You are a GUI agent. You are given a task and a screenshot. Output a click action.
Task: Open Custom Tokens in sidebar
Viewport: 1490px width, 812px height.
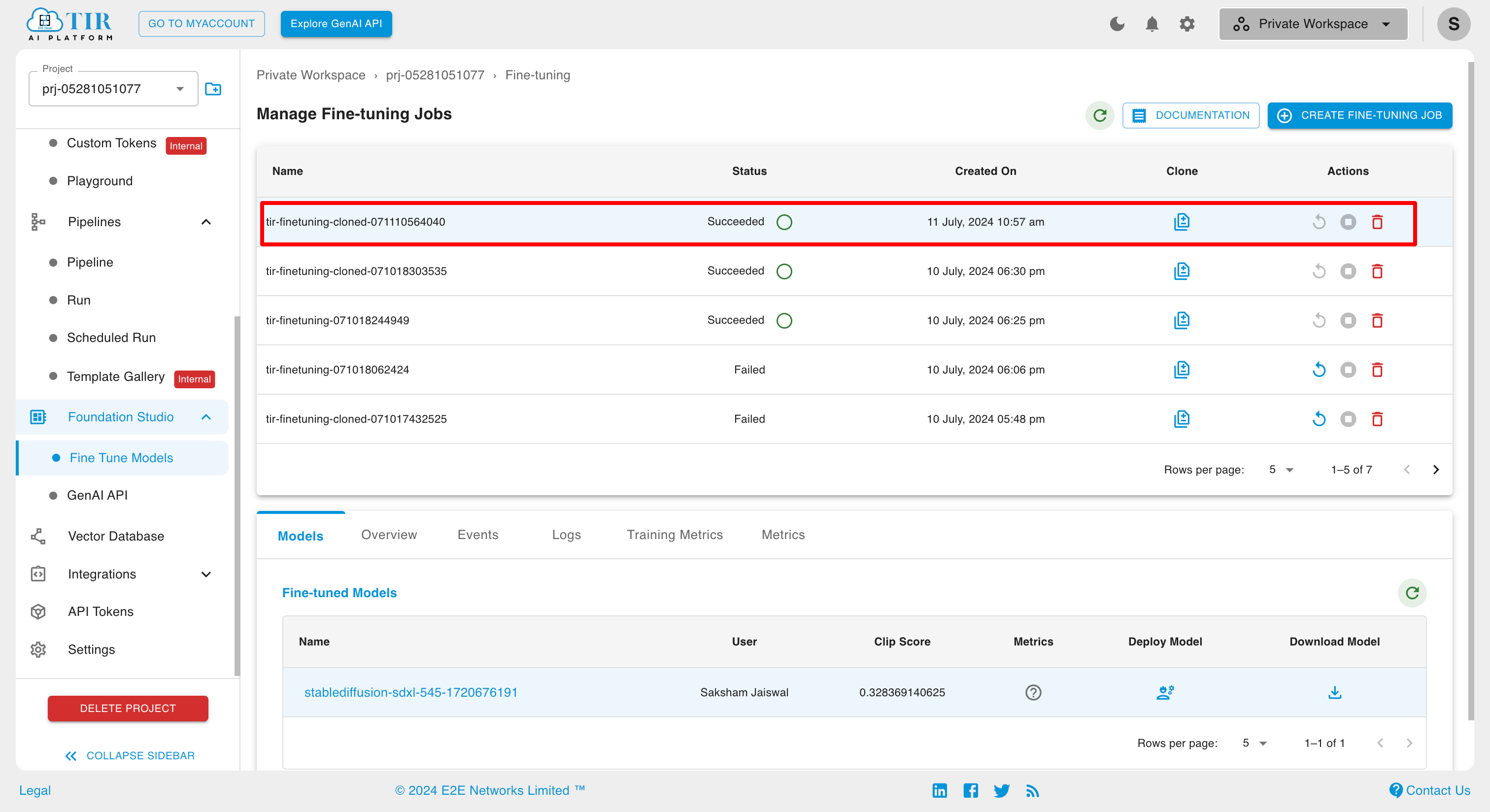tap(111, 143)
